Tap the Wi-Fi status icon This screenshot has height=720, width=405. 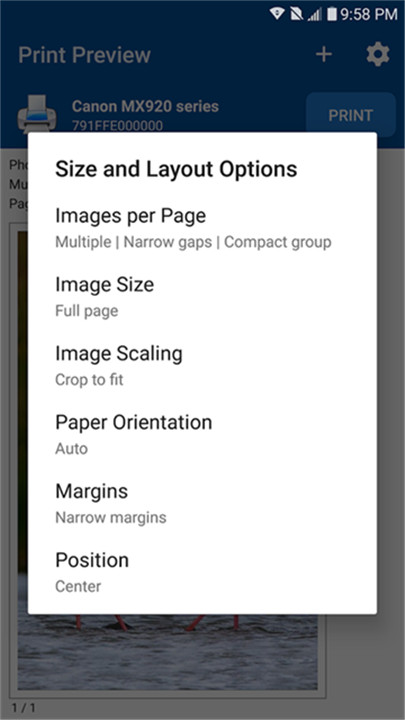click(277, 14)
